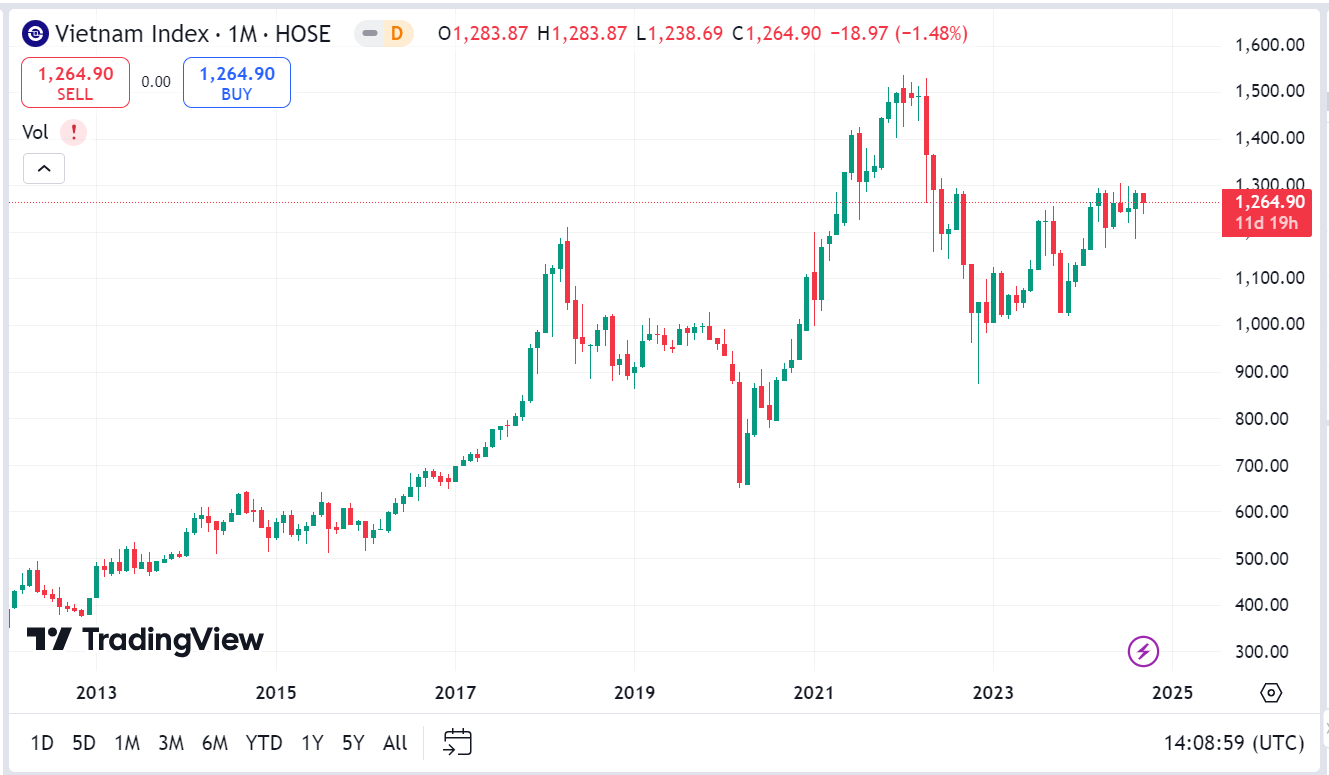Click the open value O1,283.87 in header
This screenshot has width=1329, height=775.
(483, 34)
